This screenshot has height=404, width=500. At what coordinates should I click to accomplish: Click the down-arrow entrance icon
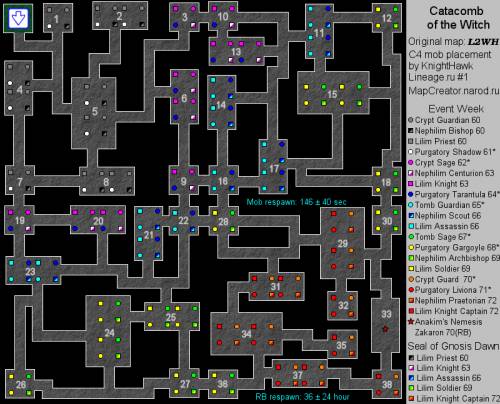click(x=18, y=18)
